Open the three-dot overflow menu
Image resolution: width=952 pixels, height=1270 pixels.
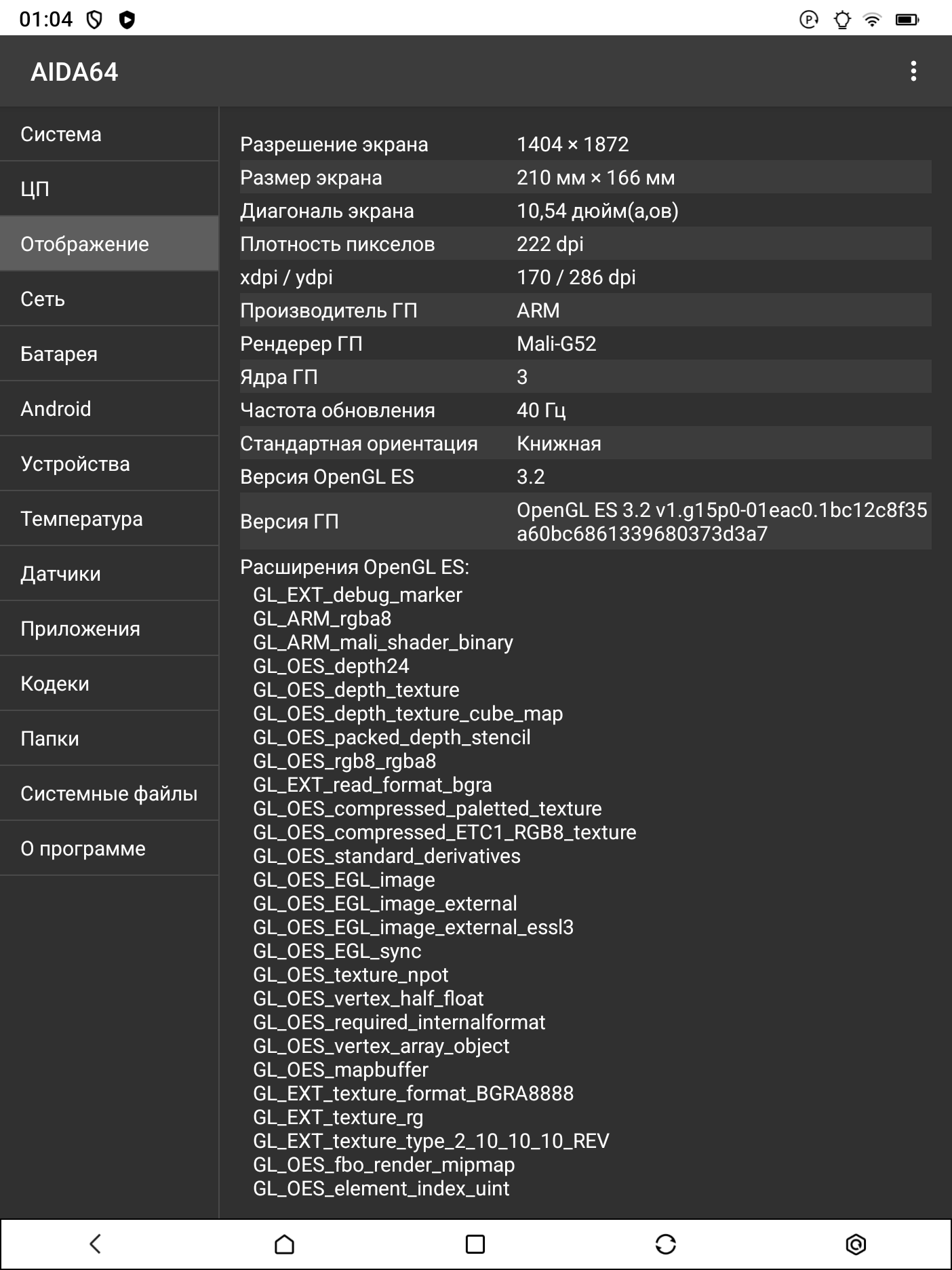[913, 71]
